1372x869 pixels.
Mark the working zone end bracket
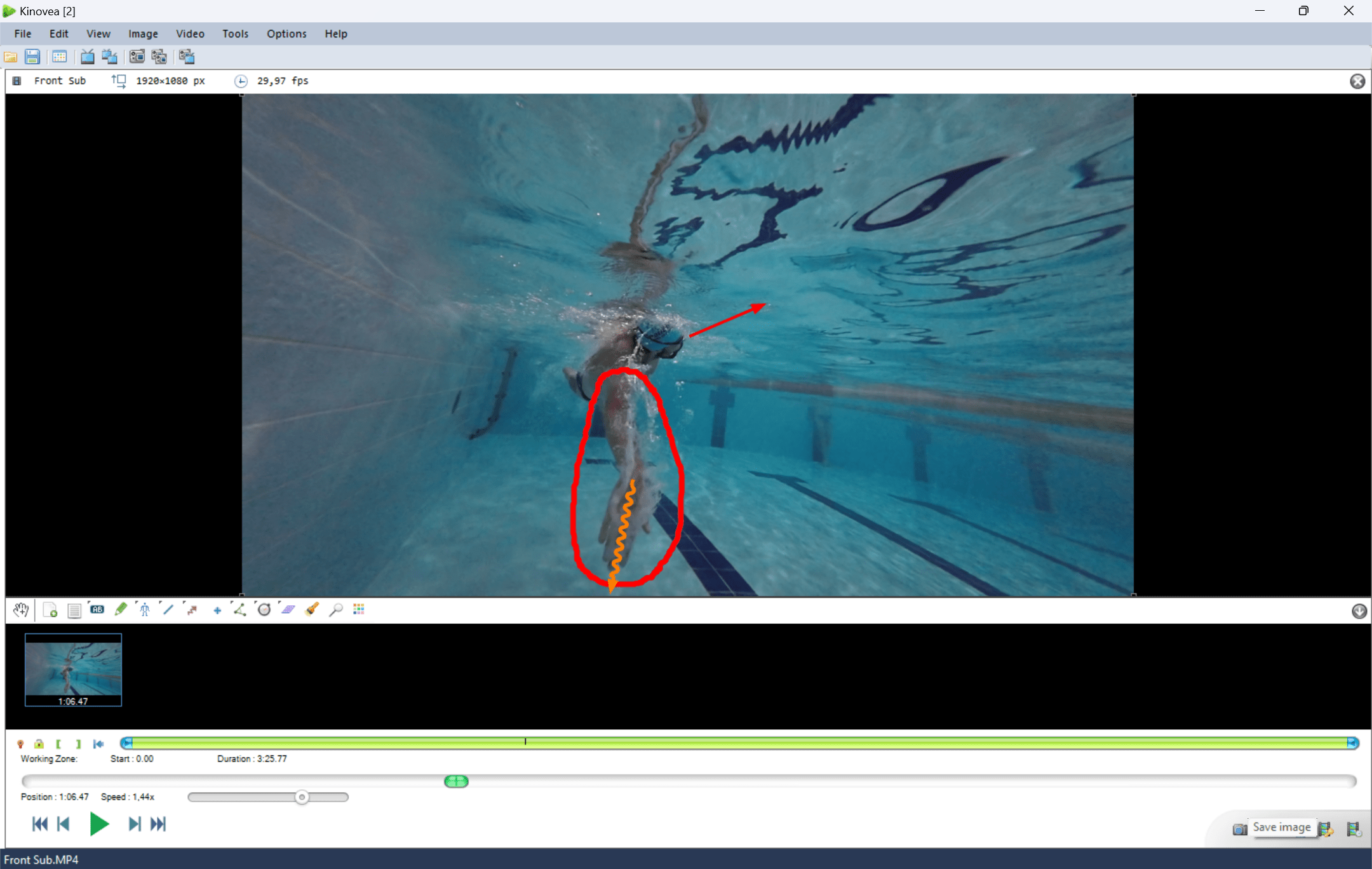pos(78,744)
